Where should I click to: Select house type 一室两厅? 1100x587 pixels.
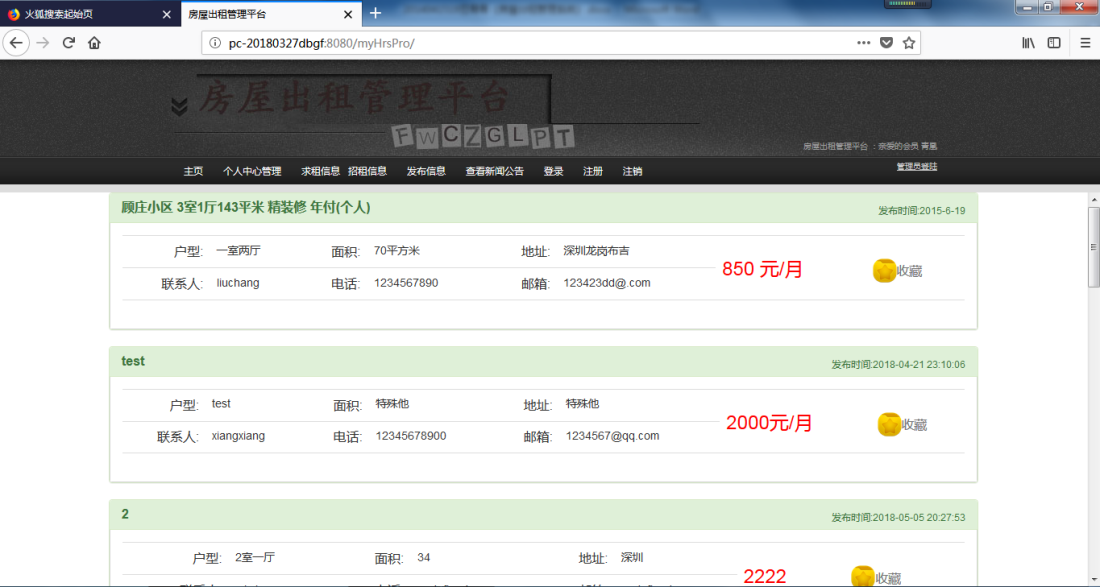pyautogui.click(x=238, y=250)
